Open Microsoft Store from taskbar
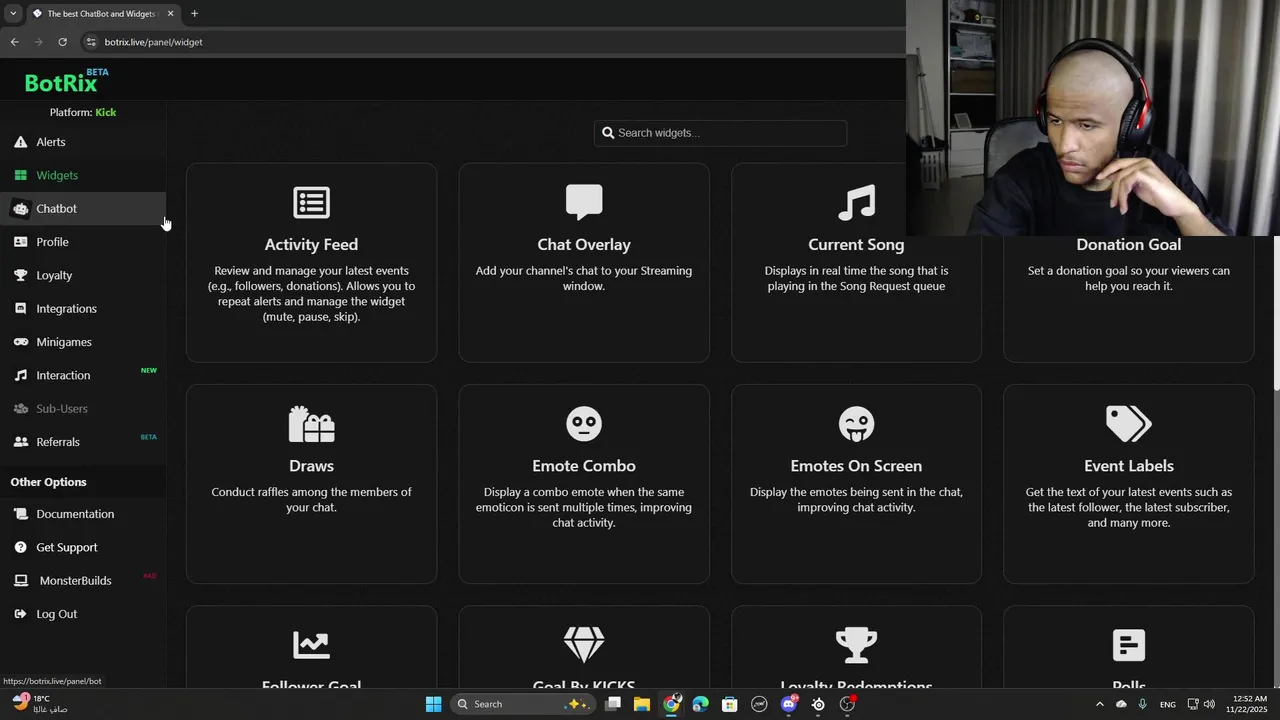Image resolution: width=1280 pixels, height=720 pixels. click(730, 704)
